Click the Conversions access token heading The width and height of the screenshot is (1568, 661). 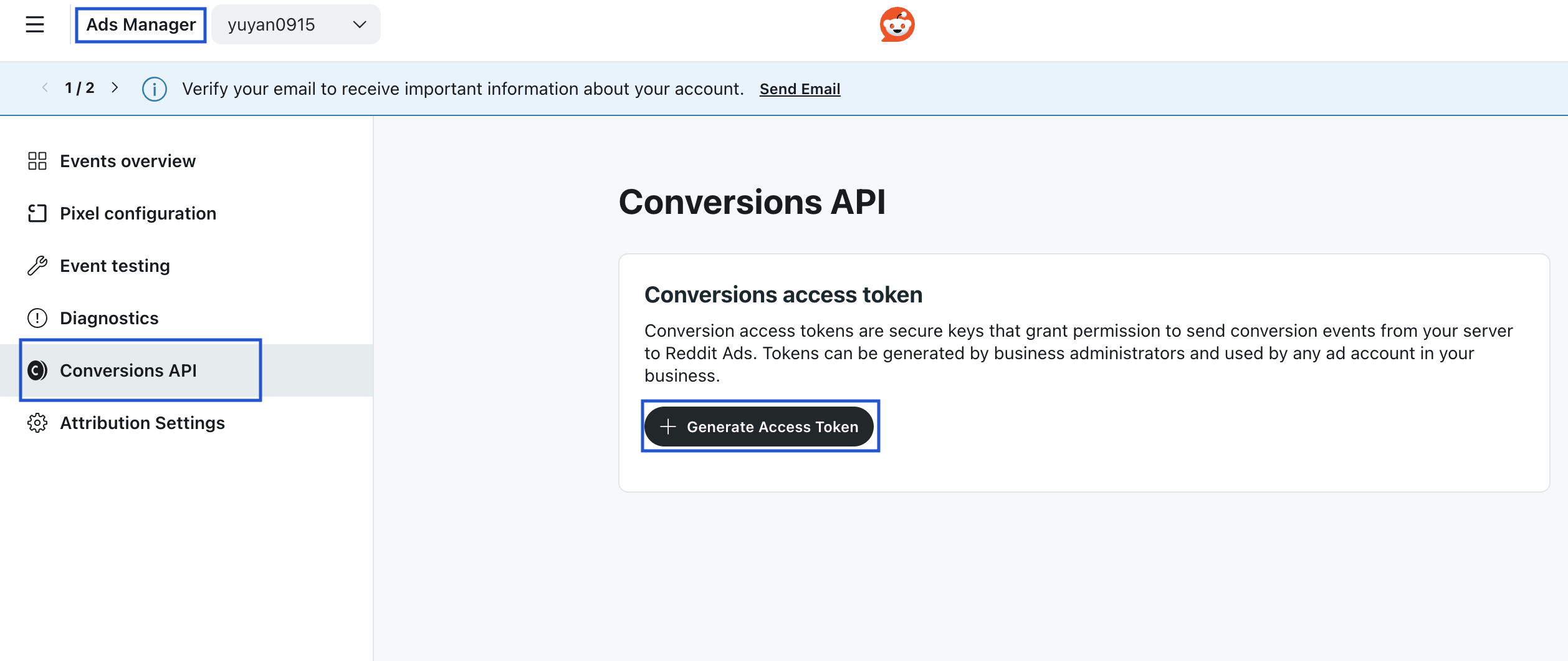pos(783,294)
